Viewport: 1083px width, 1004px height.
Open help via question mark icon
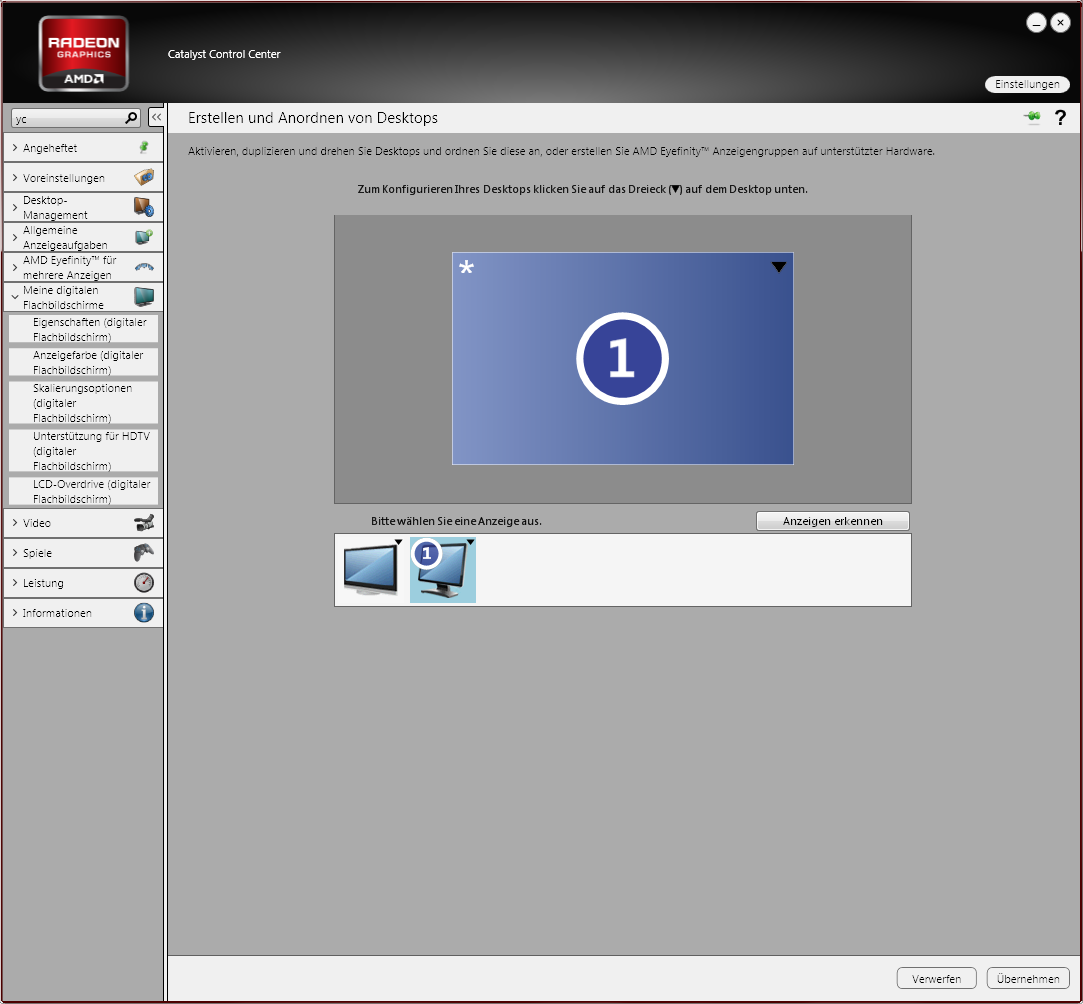coord(1060,118)
